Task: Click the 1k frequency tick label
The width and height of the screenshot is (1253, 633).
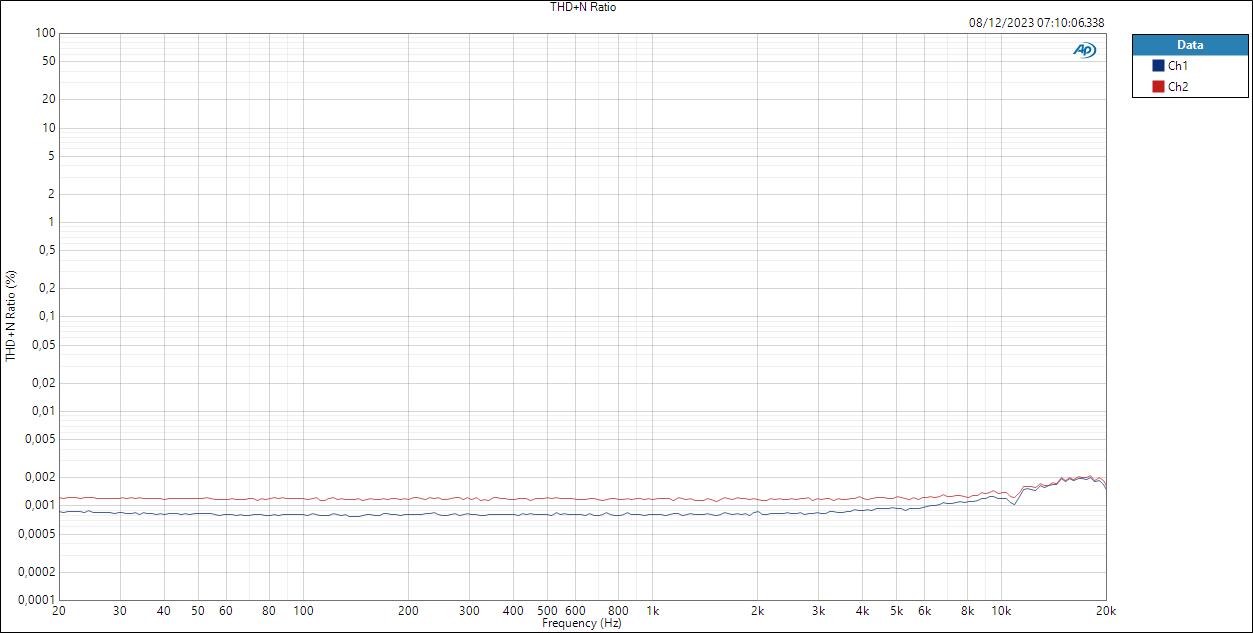Action: (655, 608)
